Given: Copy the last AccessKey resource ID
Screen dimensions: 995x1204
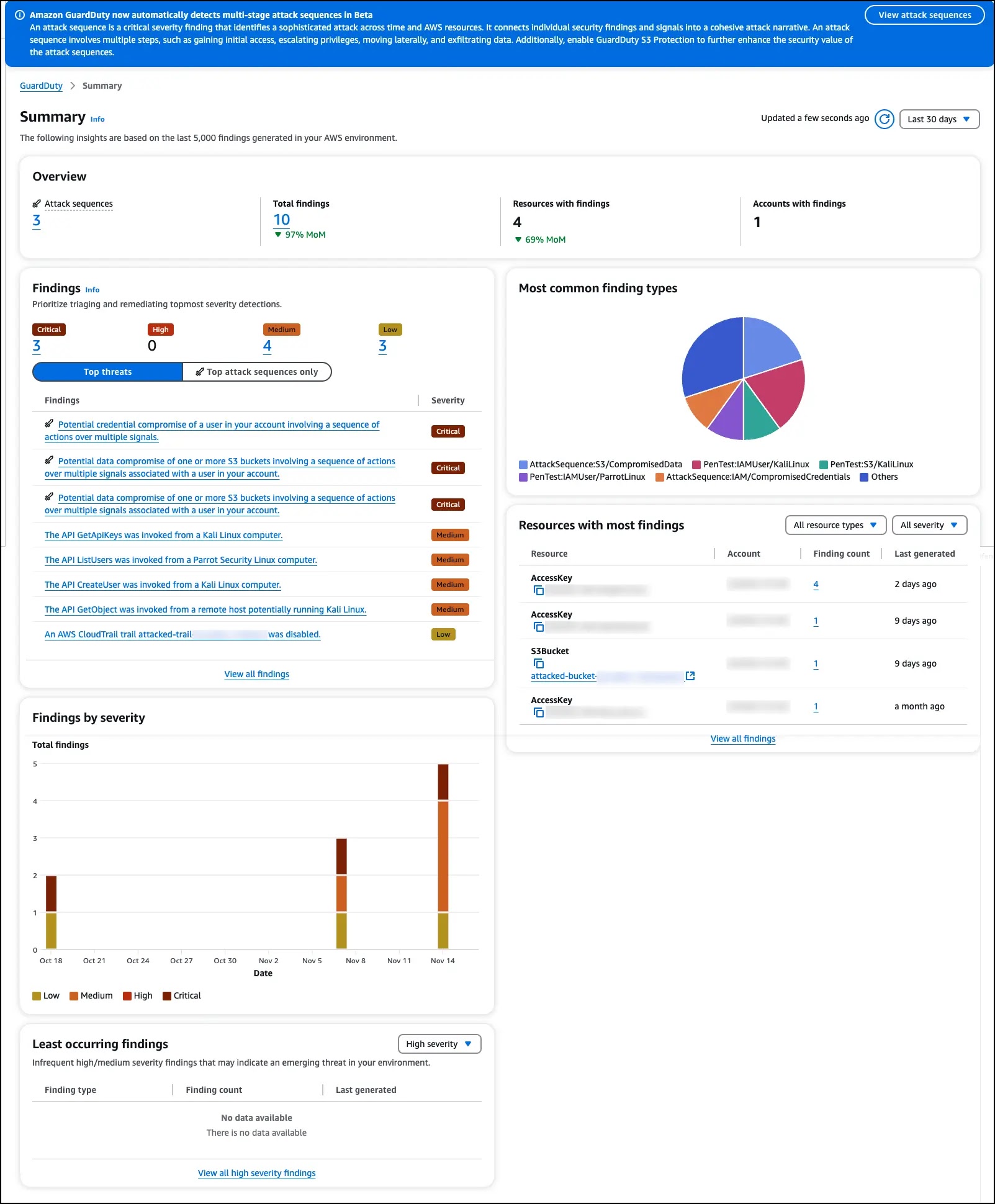Looking at the screenshot, I should (539, 712).
